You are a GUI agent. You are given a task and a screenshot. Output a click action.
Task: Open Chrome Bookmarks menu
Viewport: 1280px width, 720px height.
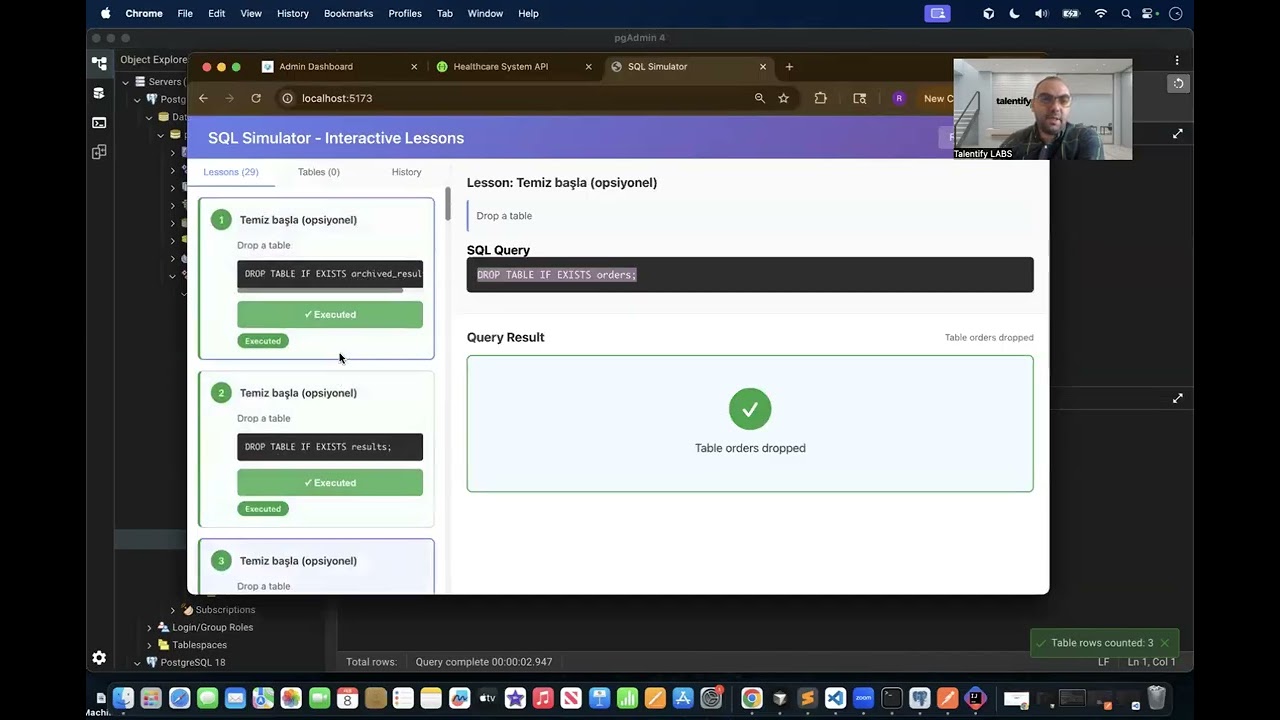(348, 13)
